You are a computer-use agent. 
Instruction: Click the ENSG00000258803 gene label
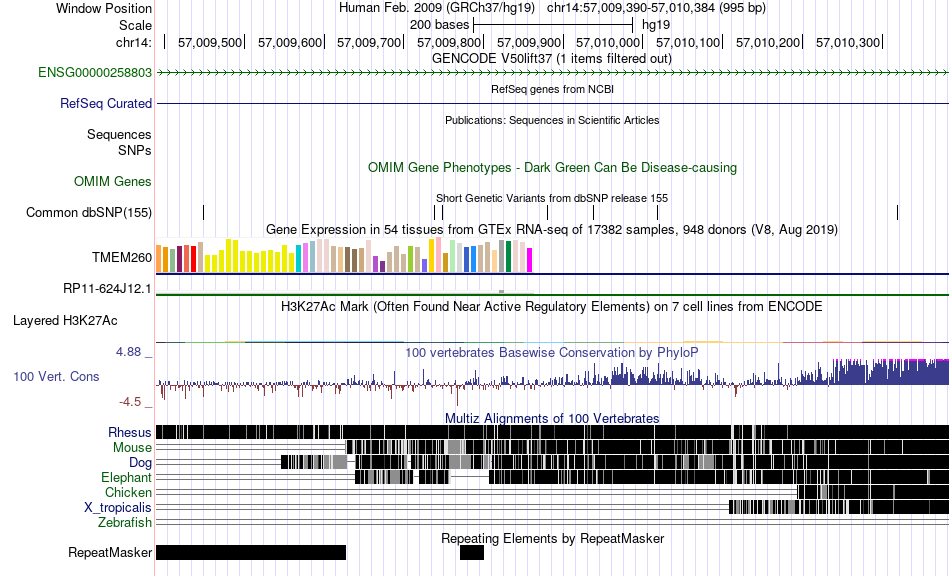pyautogui.click(x=95, y=73)
